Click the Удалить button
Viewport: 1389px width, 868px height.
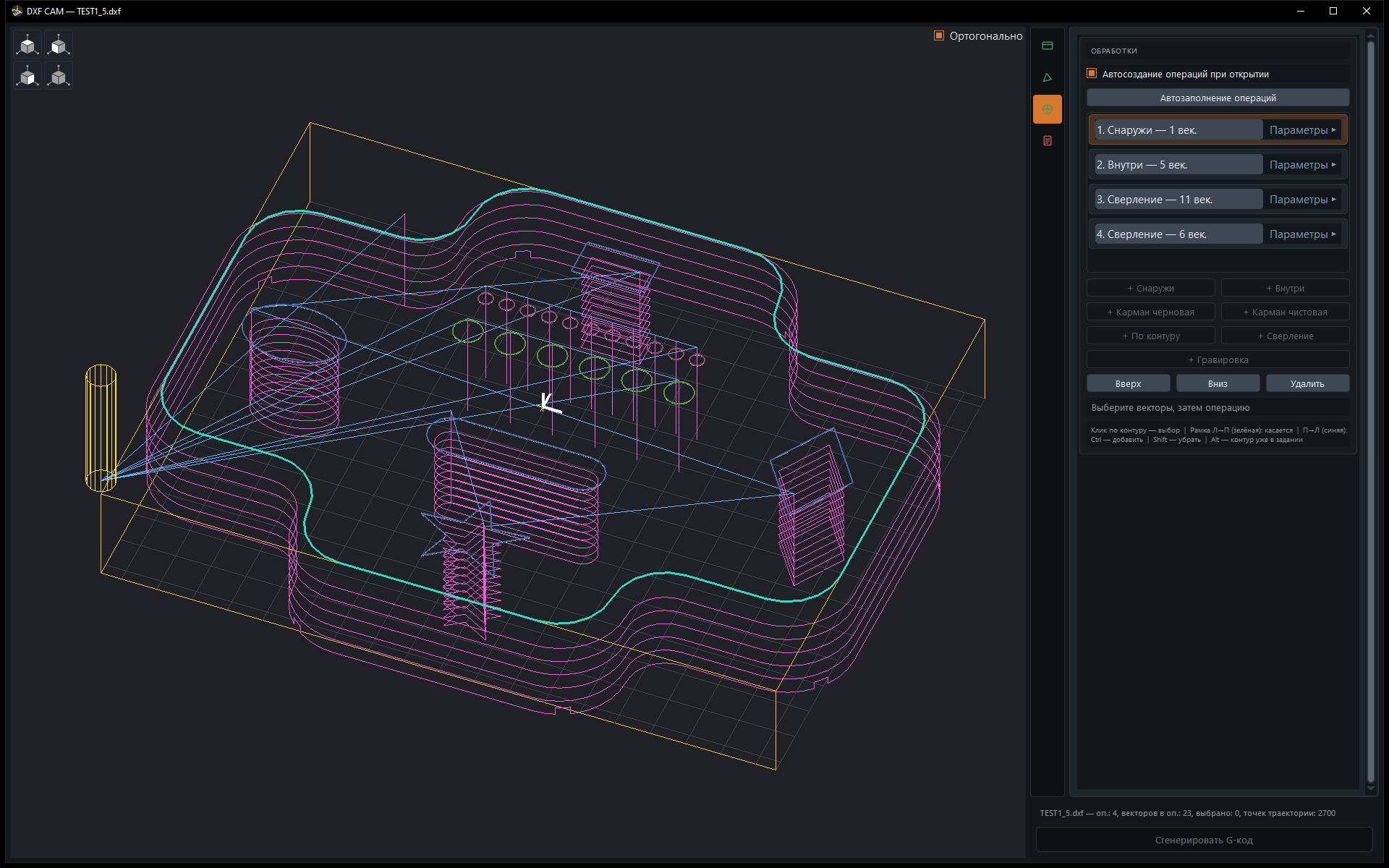tap(1307, 383)
